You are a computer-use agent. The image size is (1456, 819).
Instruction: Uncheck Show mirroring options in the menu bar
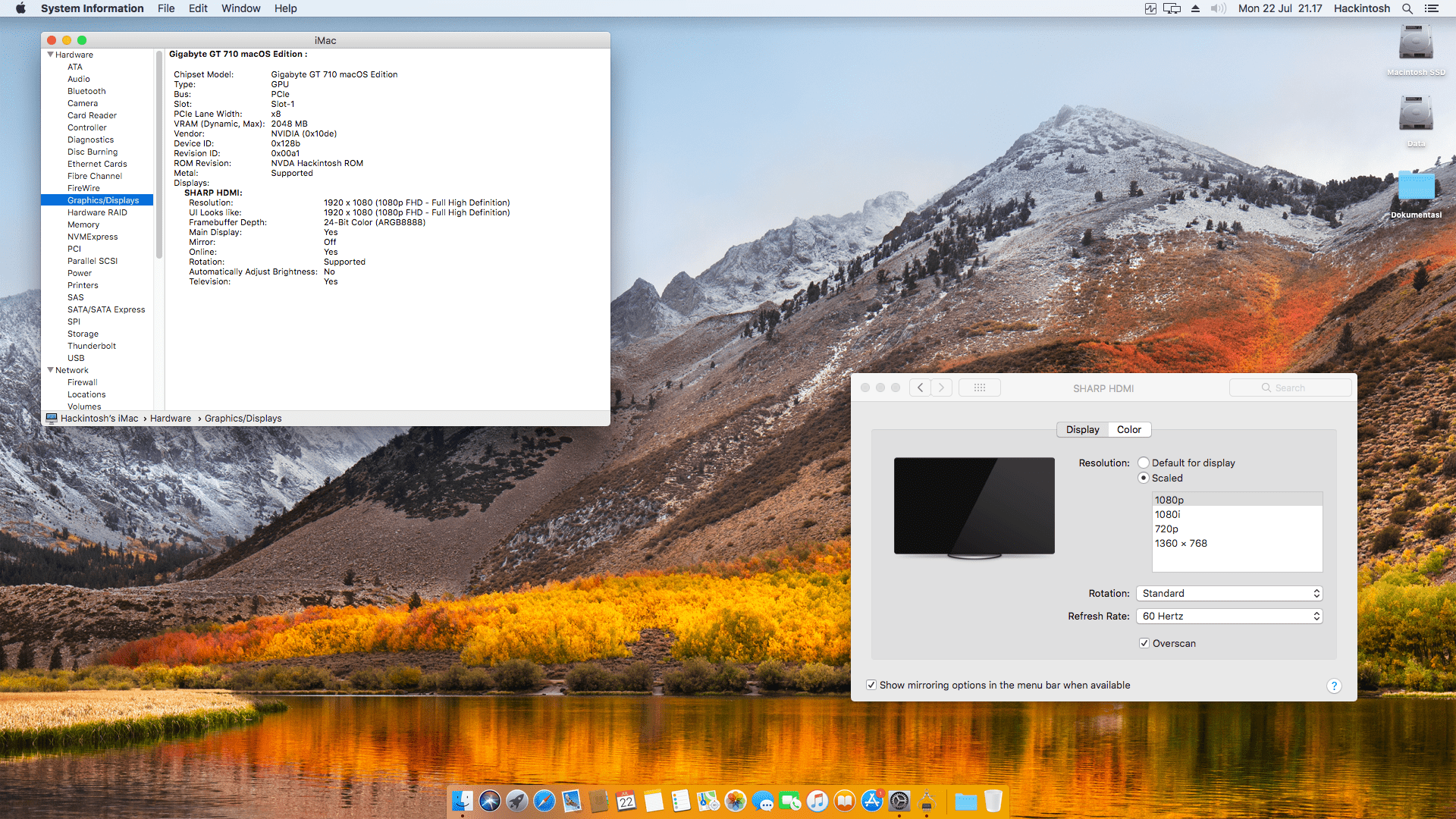(x=871, y=685)
